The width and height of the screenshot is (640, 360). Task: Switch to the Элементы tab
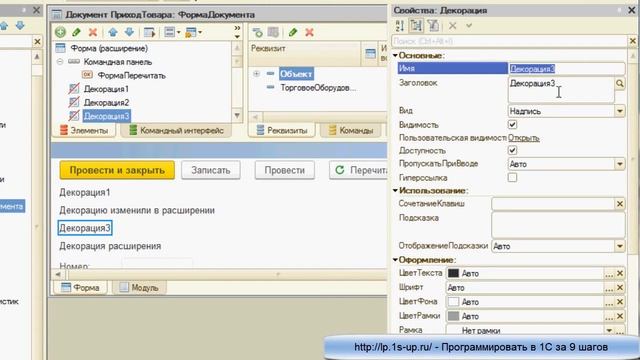click(84, 131)
